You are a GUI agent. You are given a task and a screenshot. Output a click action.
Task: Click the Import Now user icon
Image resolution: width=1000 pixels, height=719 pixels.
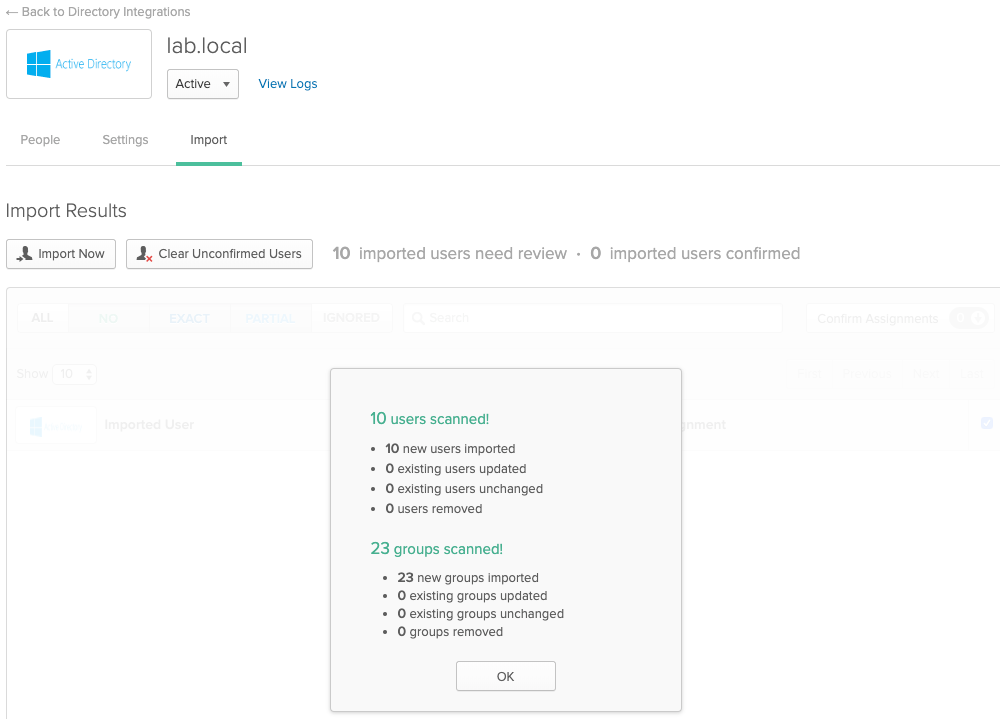tap(26, 254)
